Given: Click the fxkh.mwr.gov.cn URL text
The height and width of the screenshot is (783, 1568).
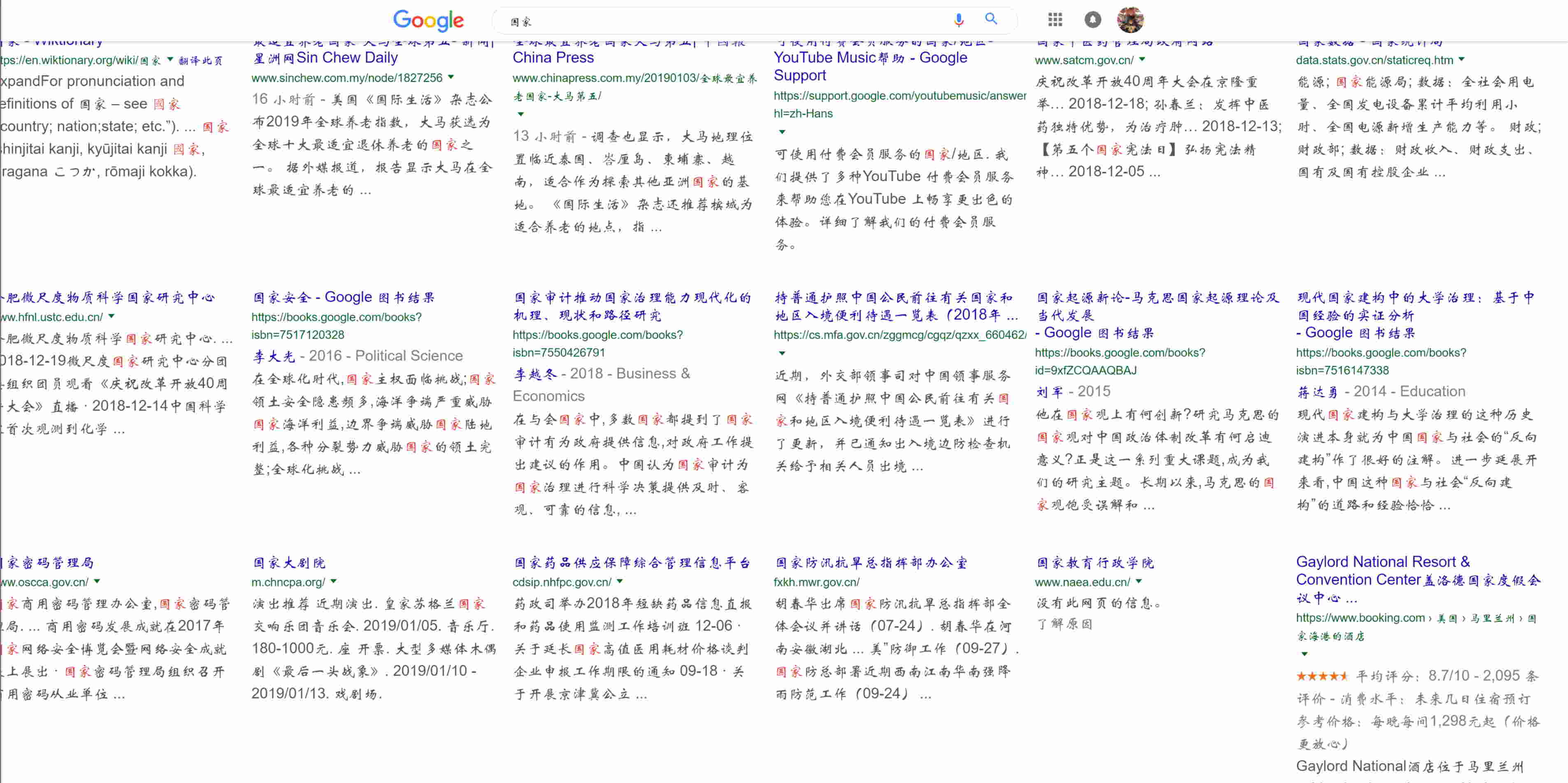Looking at the screenshot, I should (816, 582).
